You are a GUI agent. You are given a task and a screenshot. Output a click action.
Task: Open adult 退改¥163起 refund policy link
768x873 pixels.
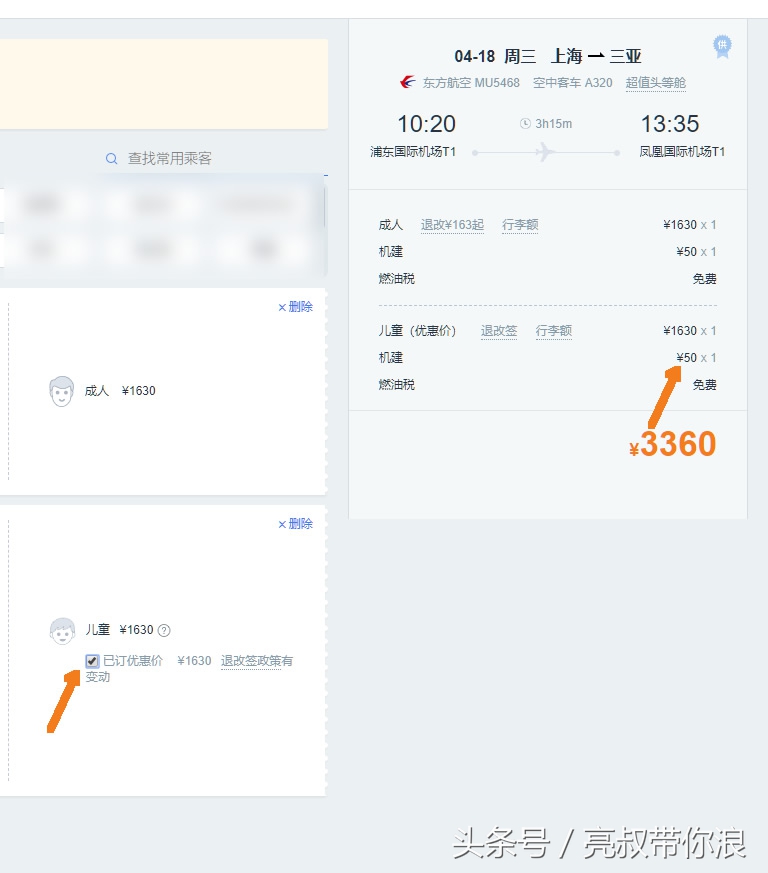(x=452, y=225)
